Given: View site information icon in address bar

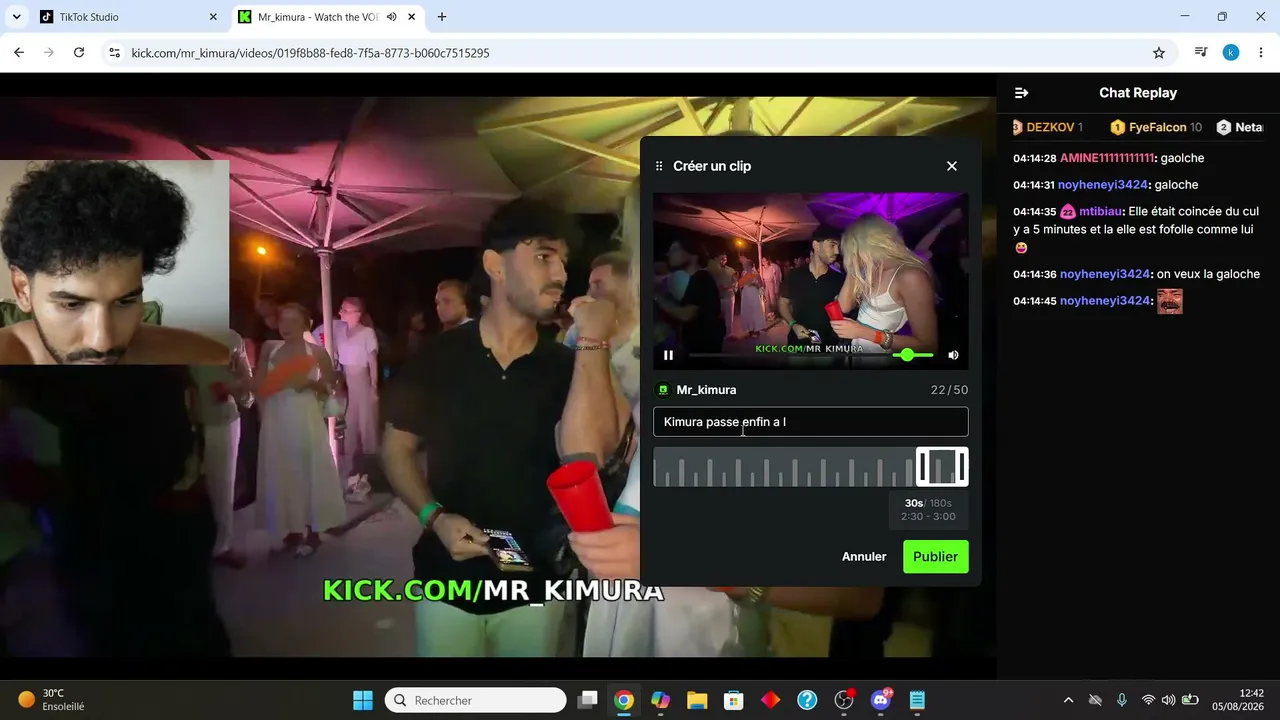Looking at the screenshot, I should 114,53.
